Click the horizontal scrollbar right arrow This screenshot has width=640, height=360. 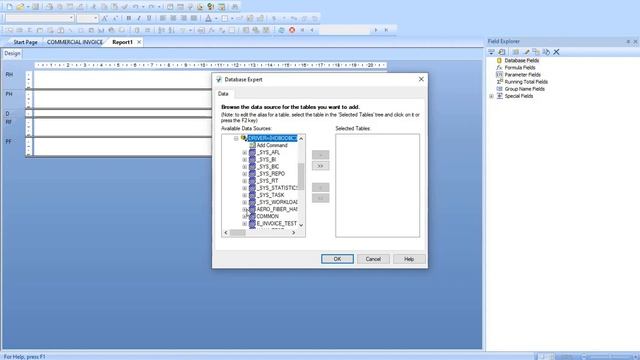click(293, 233)
